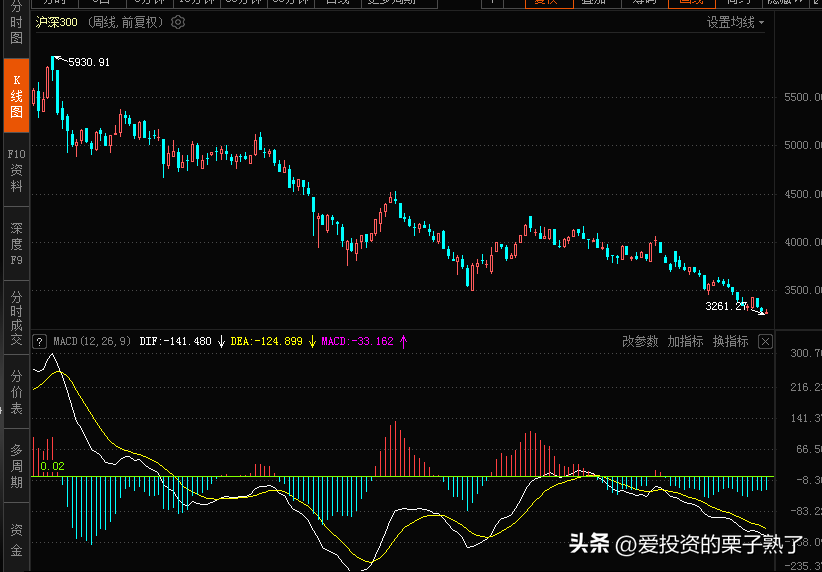Click the green 0.02 MACD value label
This screenshot has height=572, width=822.
[52, 466]
